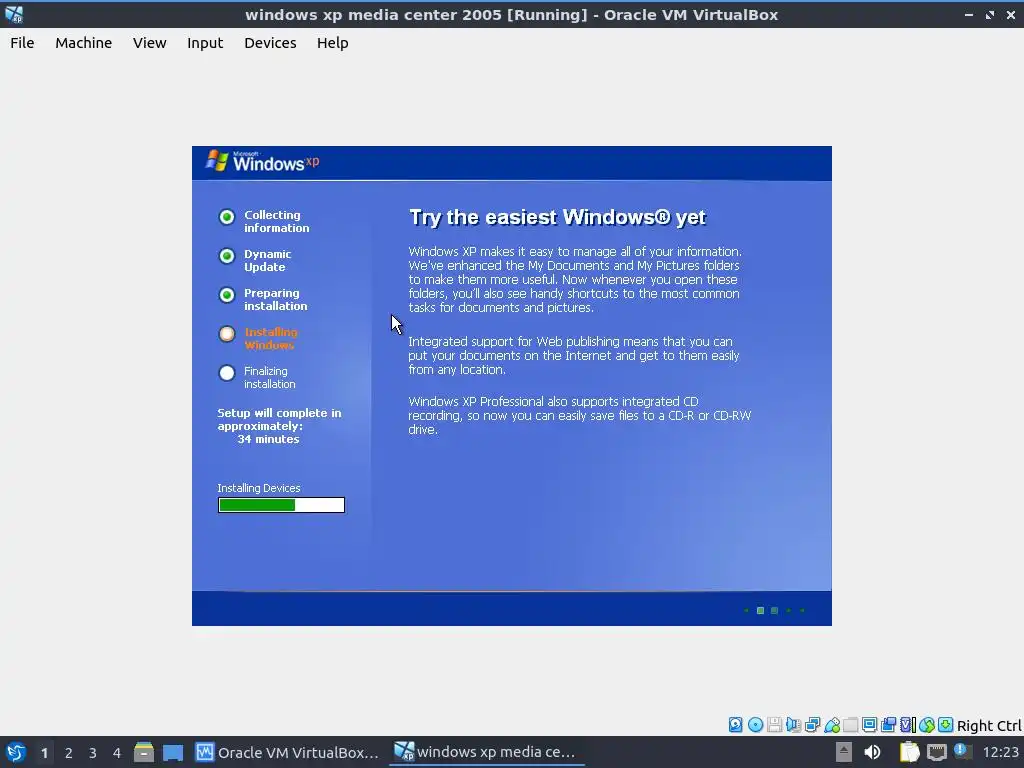Image resolution: width=1024 pixels, height=768 pixels.
Task: Click the audio status icon in VirtualBox
Action: click(x=793, y=725)
